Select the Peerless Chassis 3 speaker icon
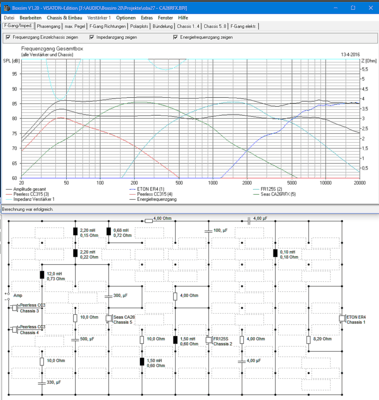 coord(15,308)
